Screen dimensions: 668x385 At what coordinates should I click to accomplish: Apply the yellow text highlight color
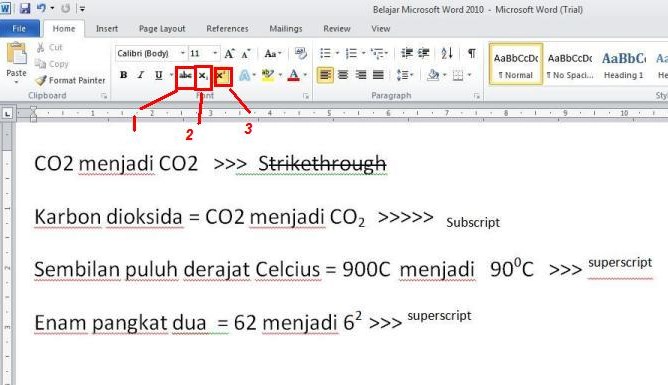pyautogui.click(x=268, y=75)
